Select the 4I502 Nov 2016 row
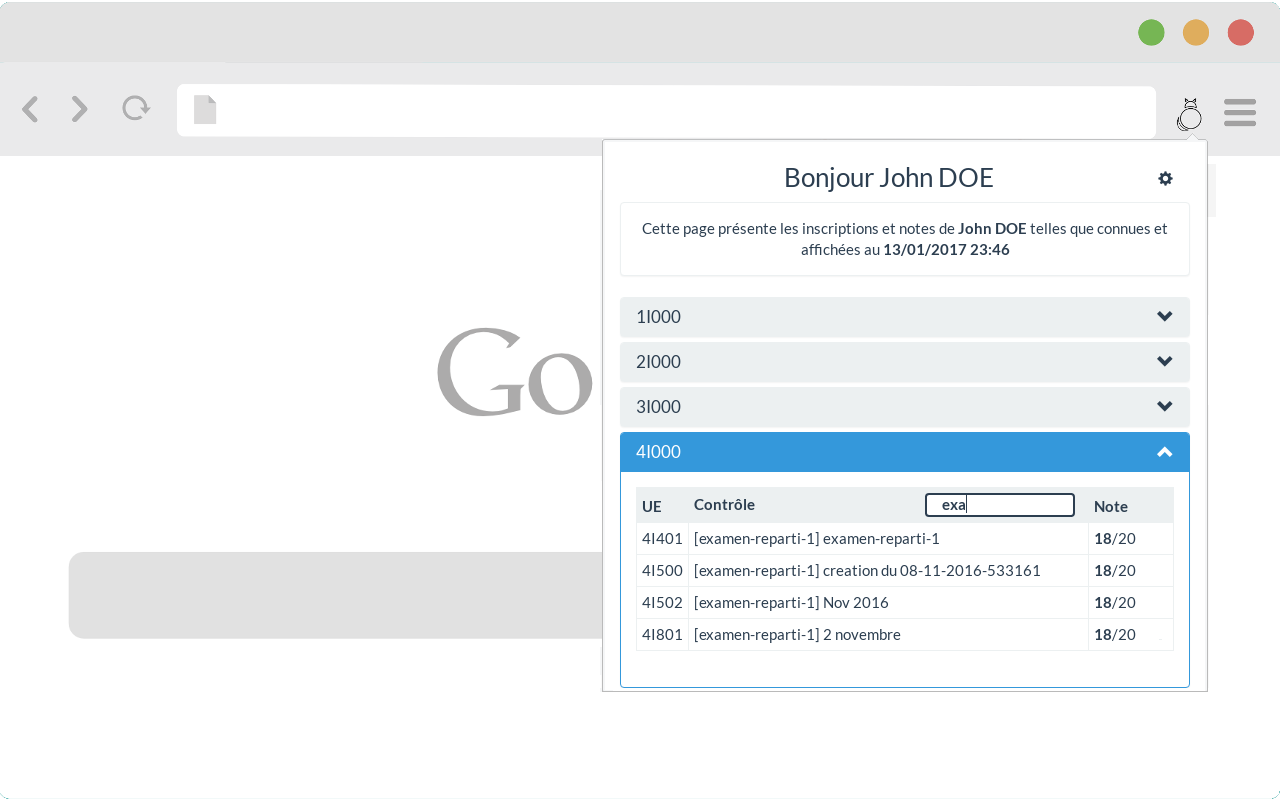 coord(905,603)
